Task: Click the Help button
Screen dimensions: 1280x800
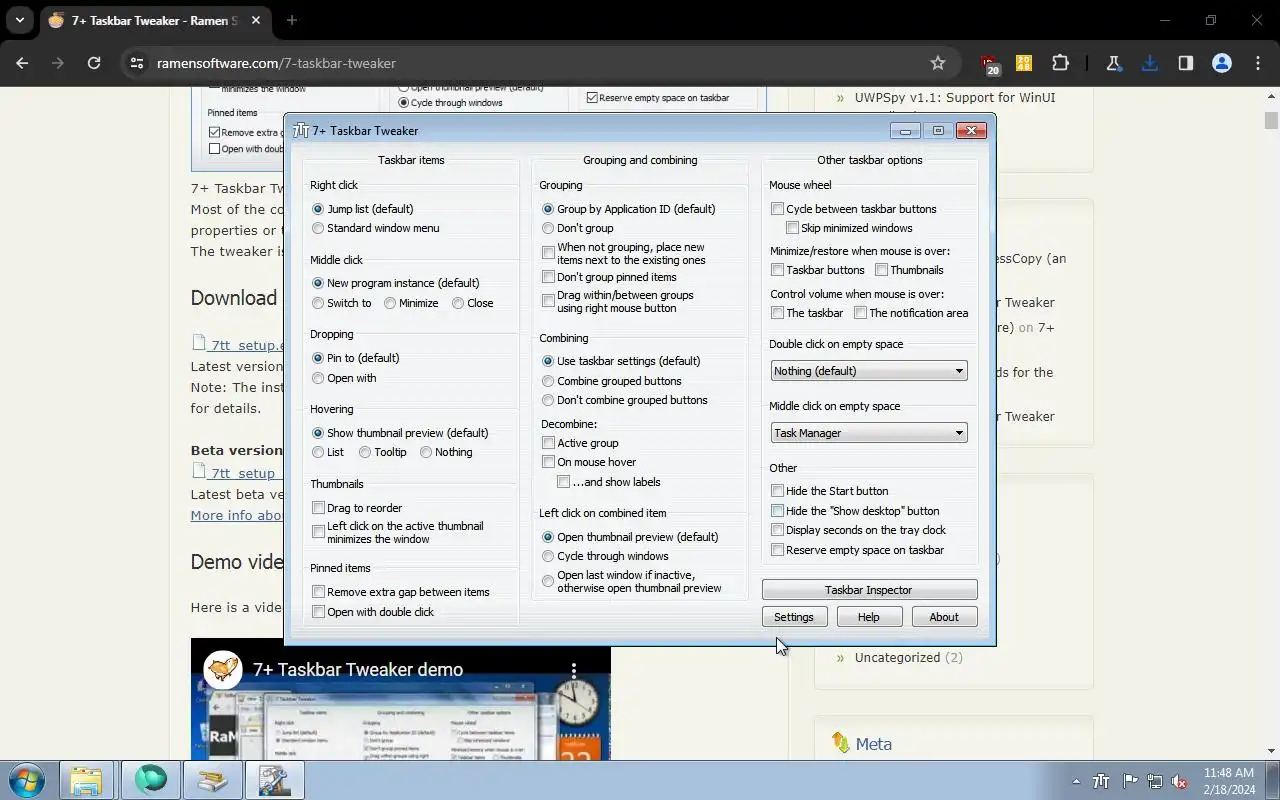Action: click(869, 617)
